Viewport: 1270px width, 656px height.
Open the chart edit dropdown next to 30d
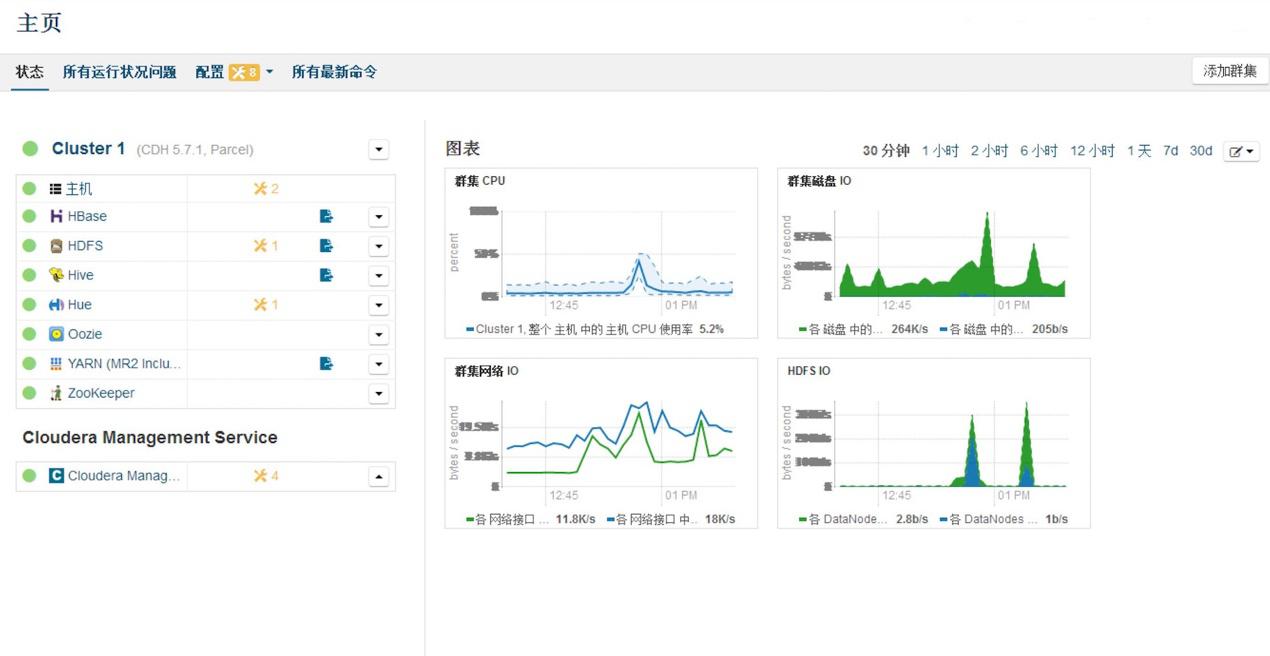point(1241,151)
